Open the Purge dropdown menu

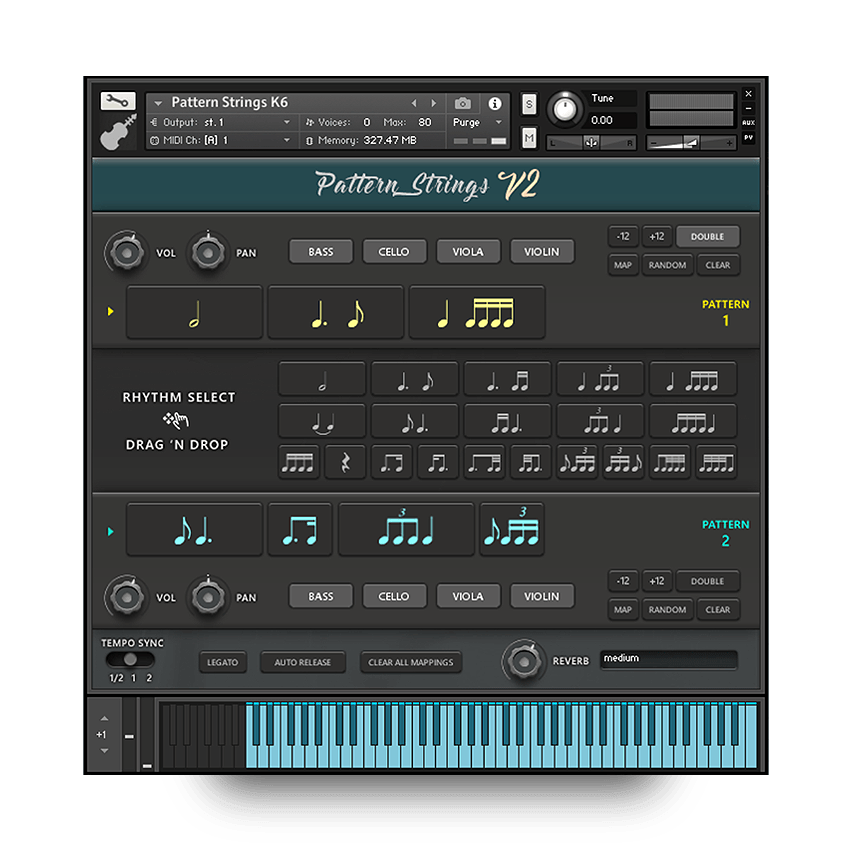478,122
